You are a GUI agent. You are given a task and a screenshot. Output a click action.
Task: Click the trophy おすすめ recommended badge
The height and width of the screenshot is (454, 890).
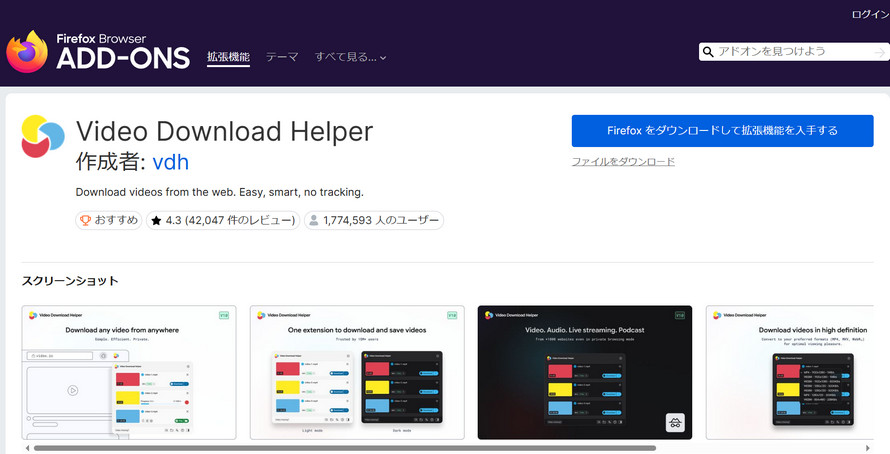click(x=109, y=220)
